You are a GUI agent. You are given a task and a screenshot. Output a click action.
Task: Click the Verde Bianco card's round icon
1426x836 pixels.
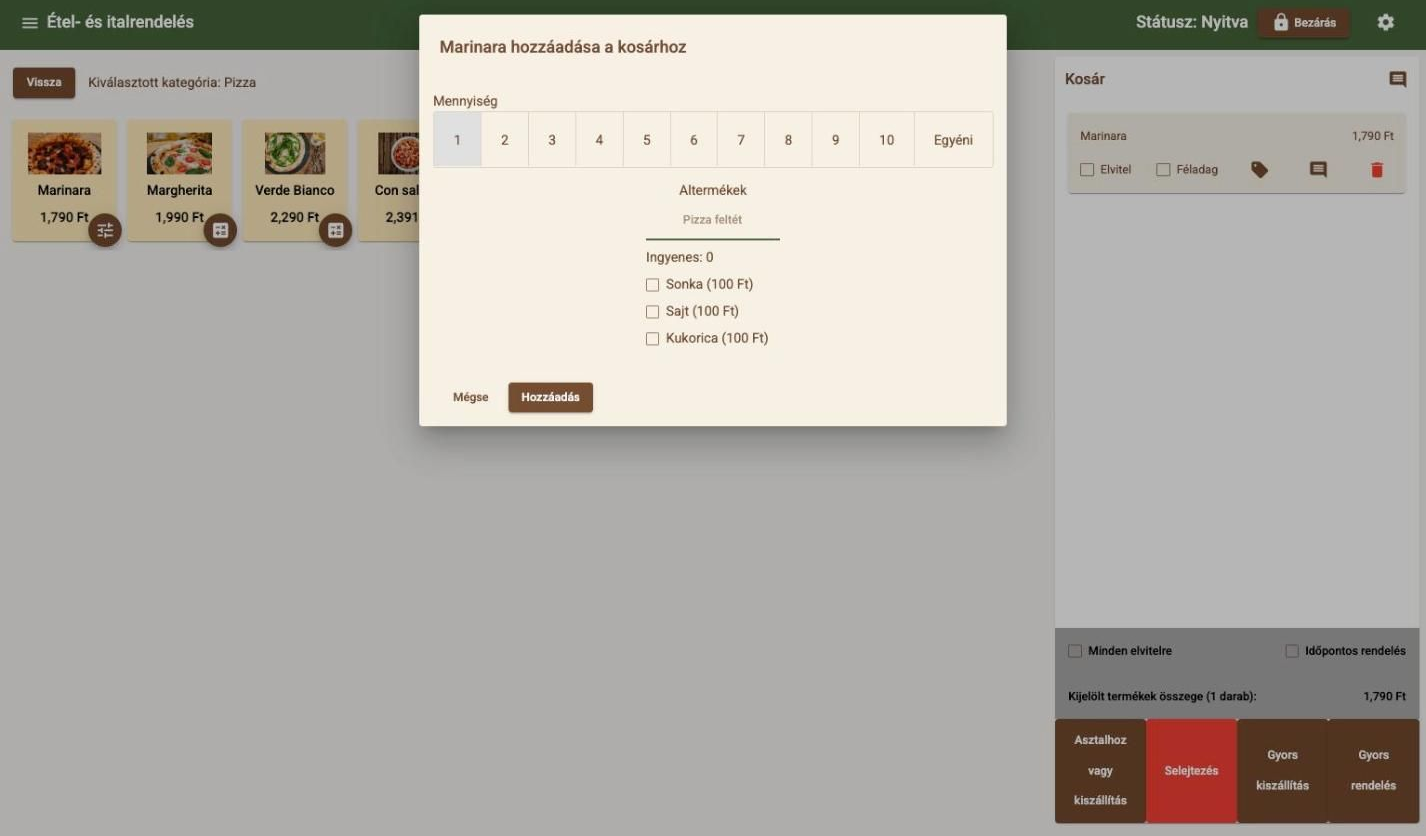click(x=336, y=230)
